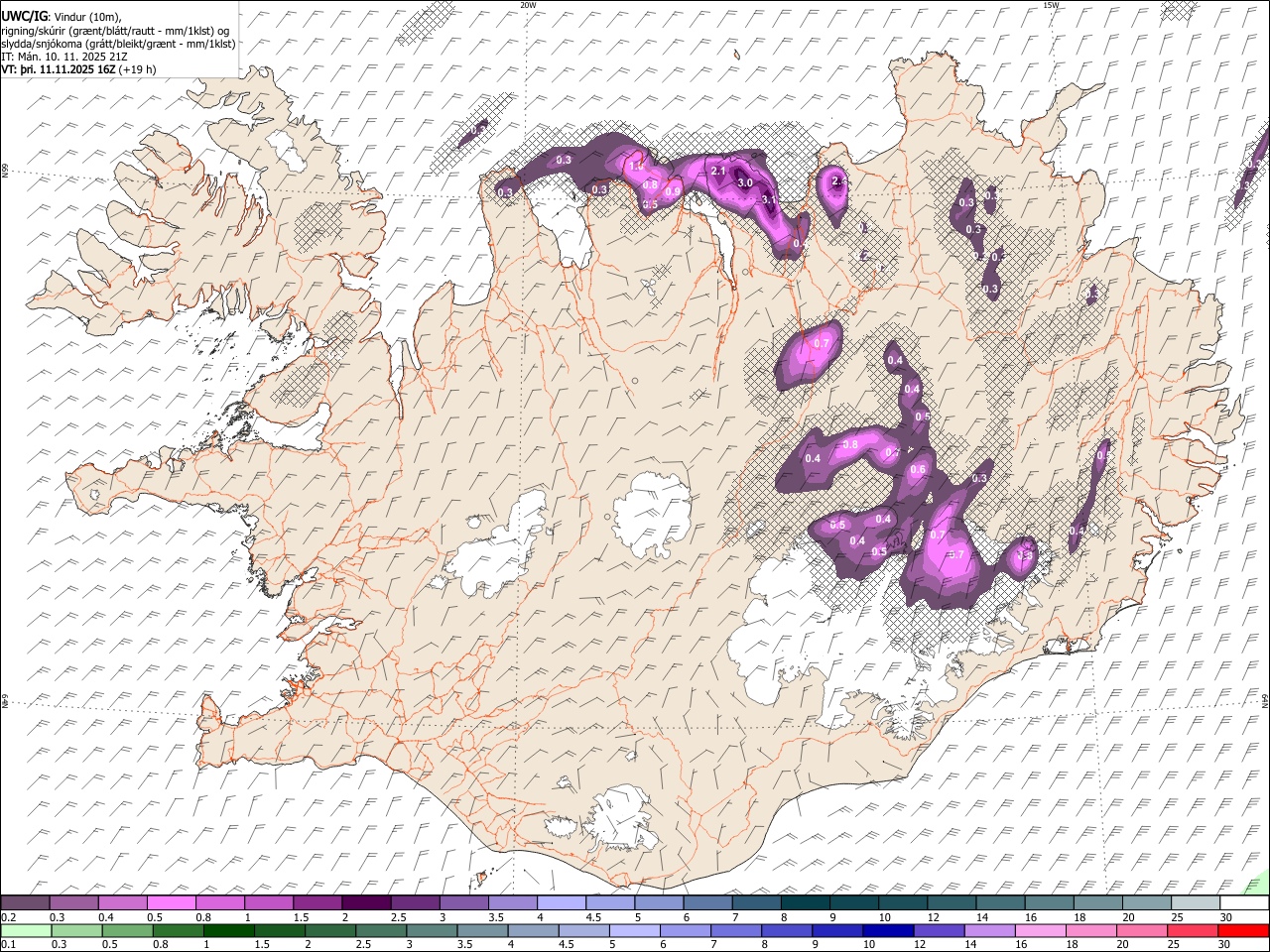
Task: Click the grey-purple swatch above label 0.2
Action: coord(26,902)
